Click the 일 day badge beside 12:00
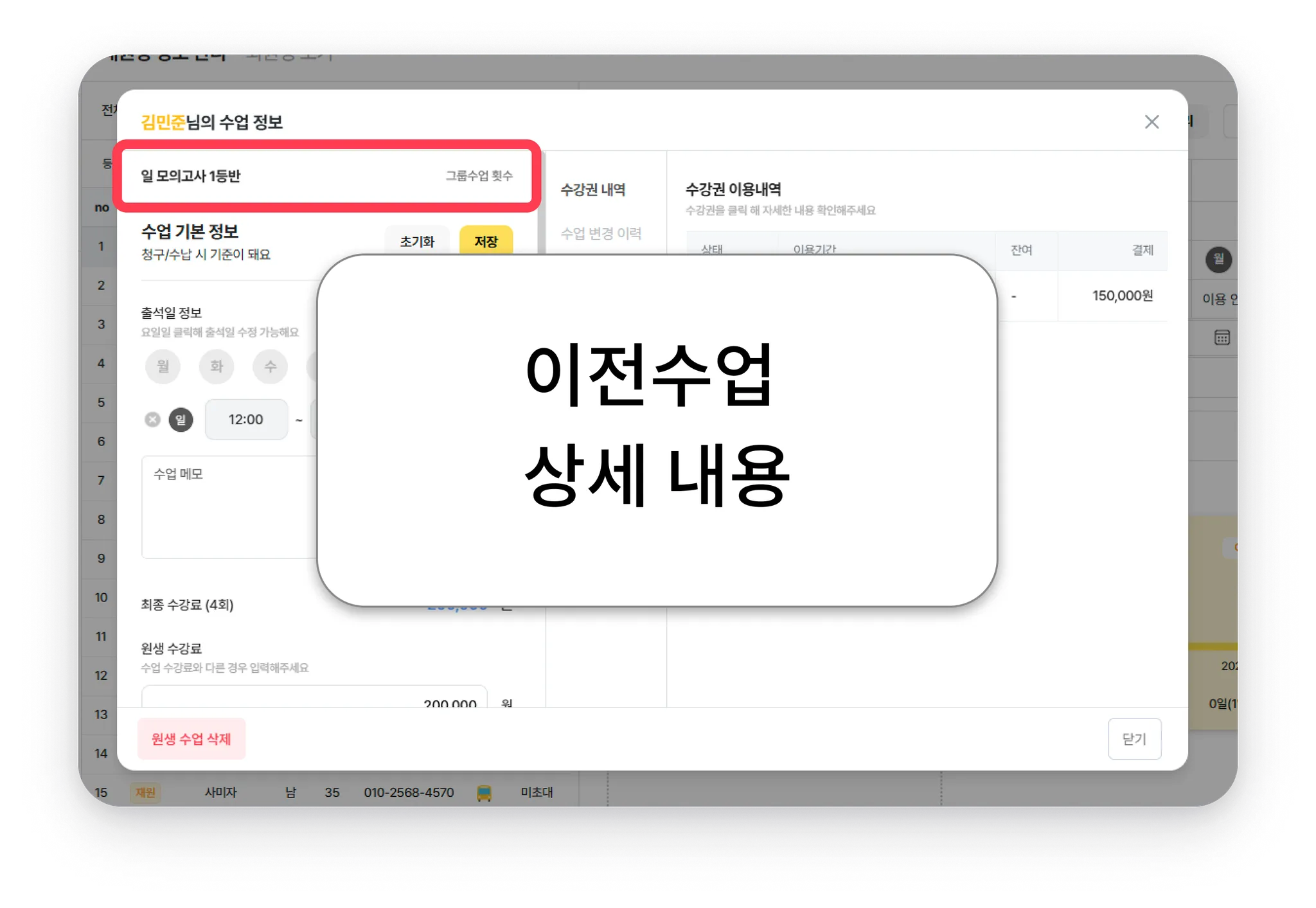This screenshot has height=908, width=1316. [181, 420]
